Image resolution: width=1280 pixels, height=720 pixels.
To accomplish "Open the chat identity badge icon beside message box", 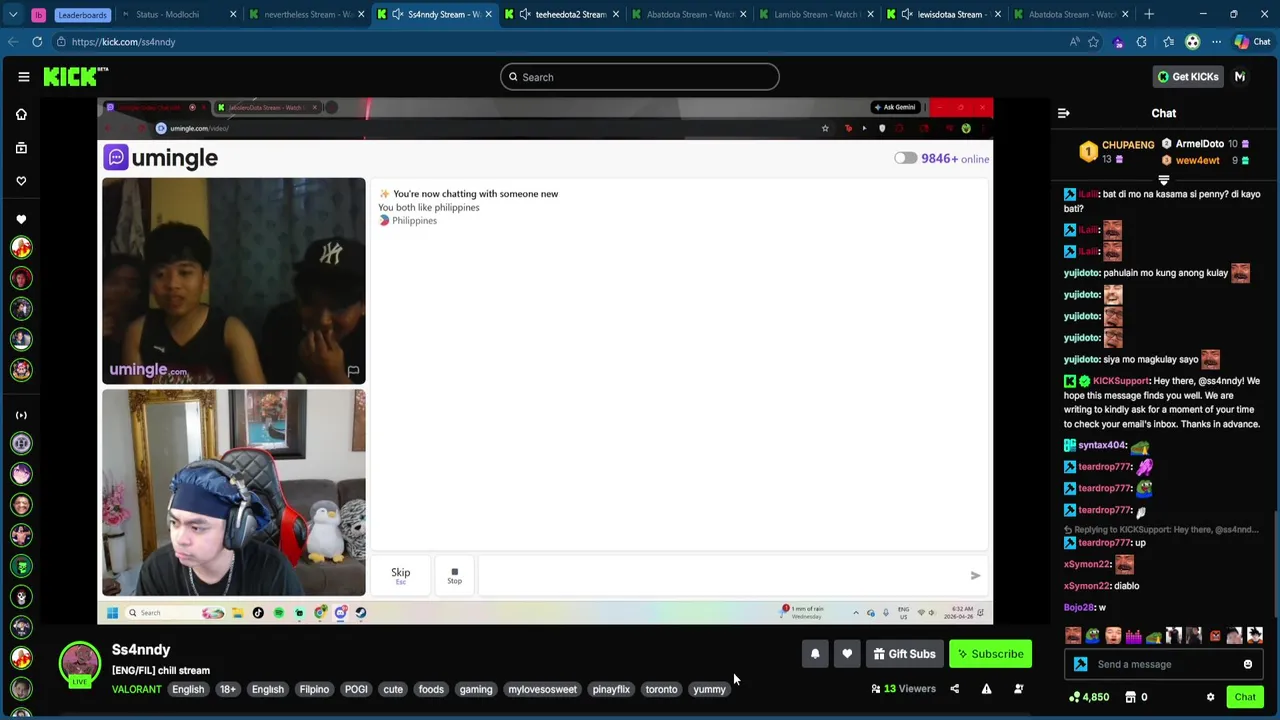I will point(1080,664).
